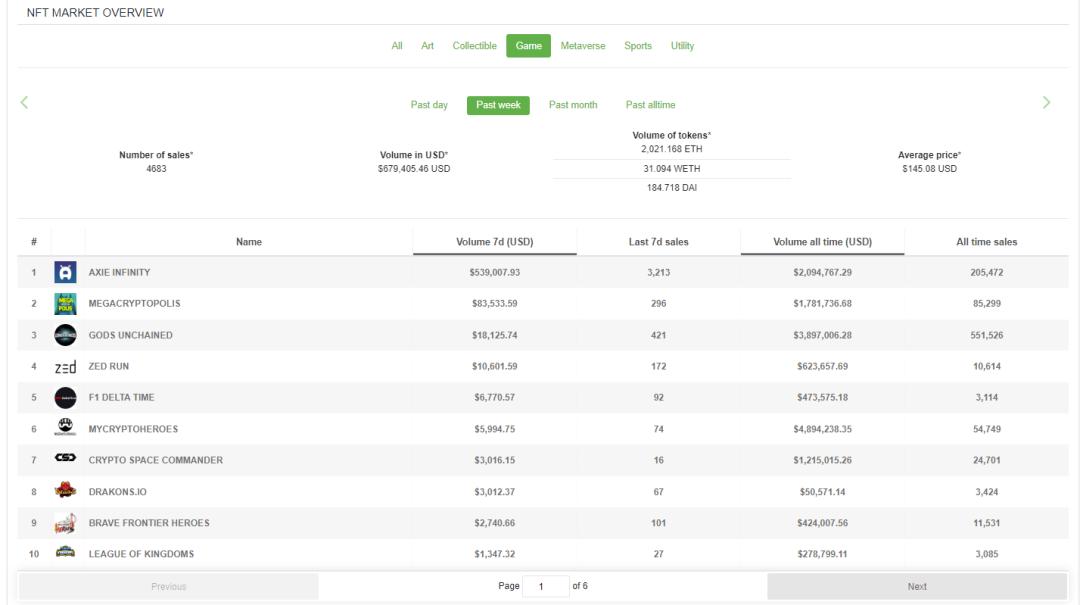1080x605 pixels.
Task: Click the Crypto Space Commander logo icon
Action: [65, 460]
